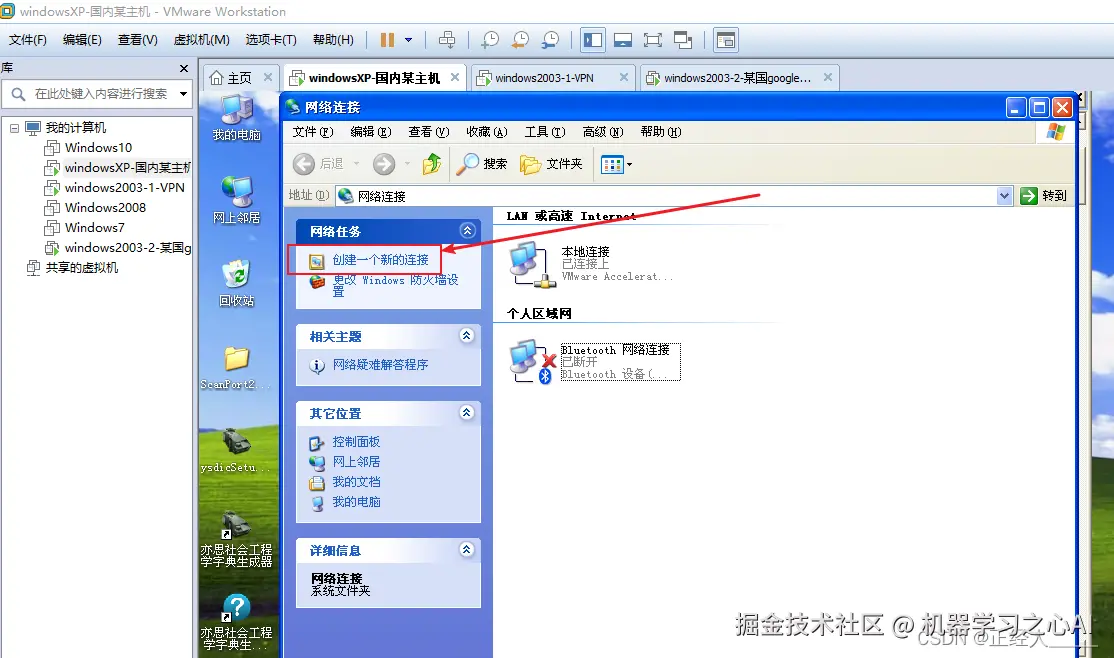This screenshot has height=658, width=1114.
Task: Enter full screen mode icon
Action: pos(653,40)
